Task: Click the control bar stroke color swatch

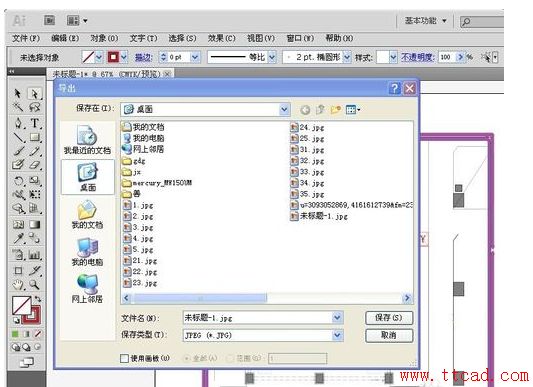Action: 113,57
